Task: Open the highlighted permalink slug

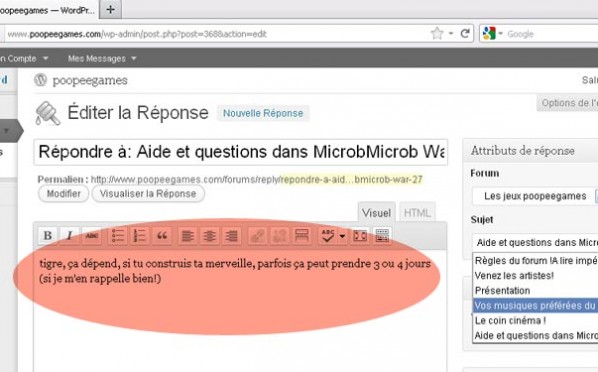Action: [351, 179]
